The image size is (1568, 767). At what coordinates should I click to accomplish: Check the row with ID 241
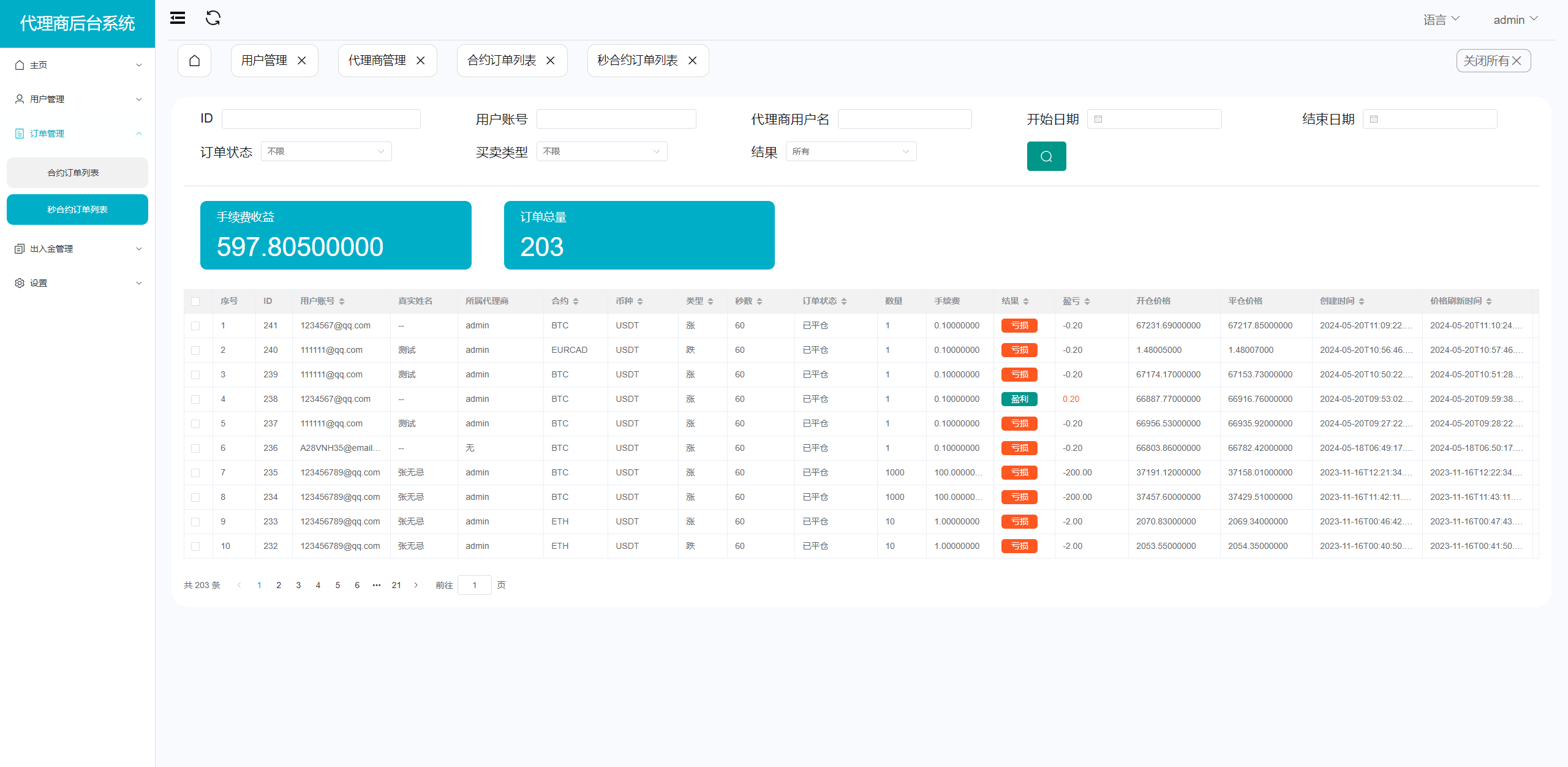[195, 326]
